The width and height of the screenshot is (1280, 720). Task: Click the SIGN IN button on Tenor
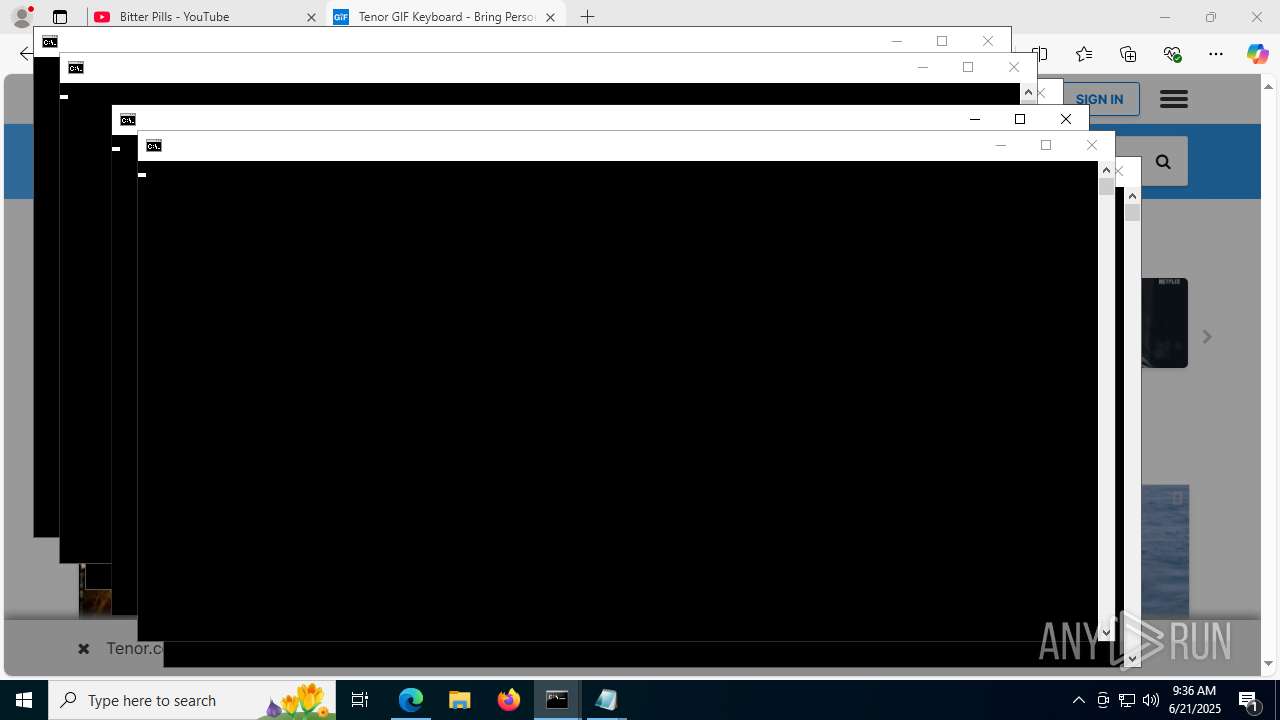1100,99
